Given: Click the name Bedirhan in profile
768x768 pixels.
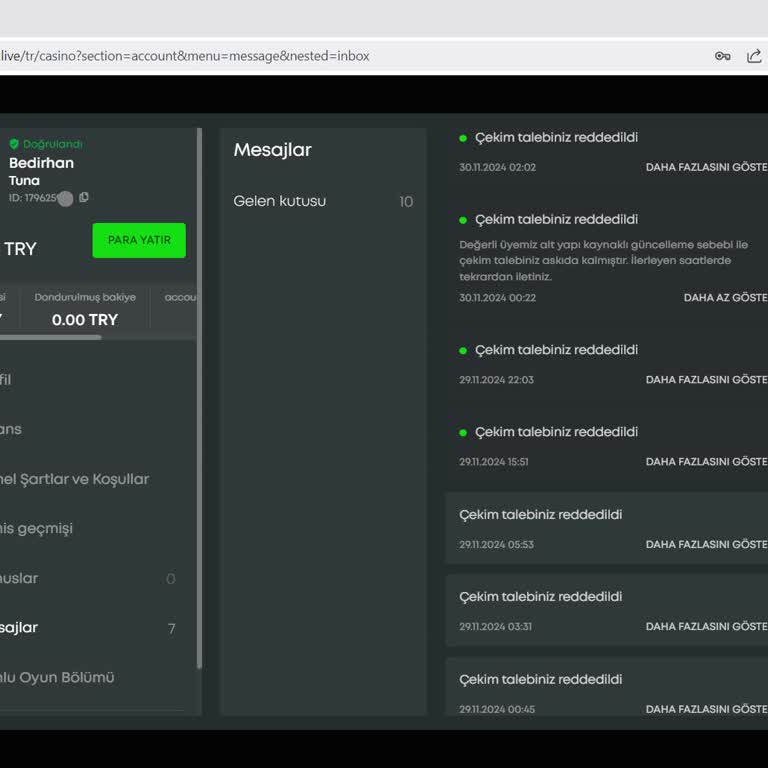Looking at the screenshot, I should pyautogui.click(x=41, y=163).
